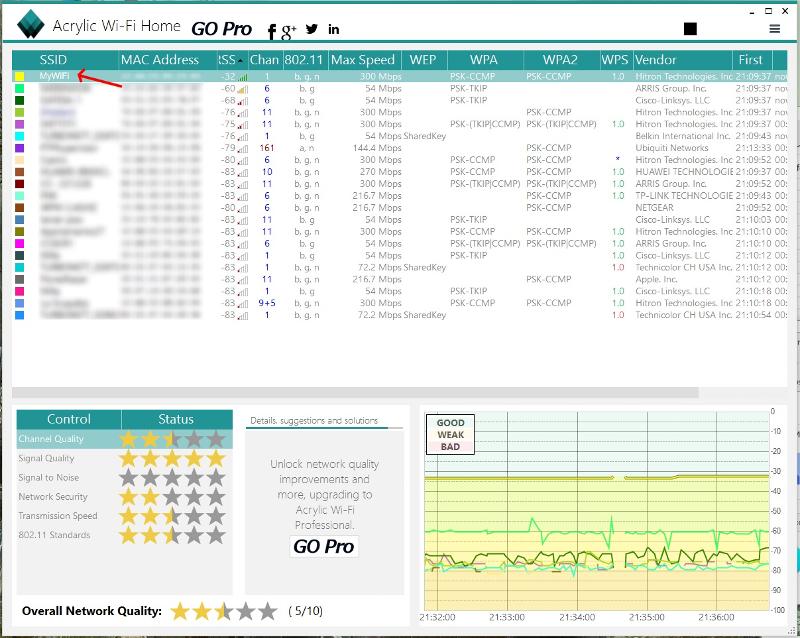Click the signal bars icon beside -68 RSSI
The image size is (800, 638).
tap(242, 101)
